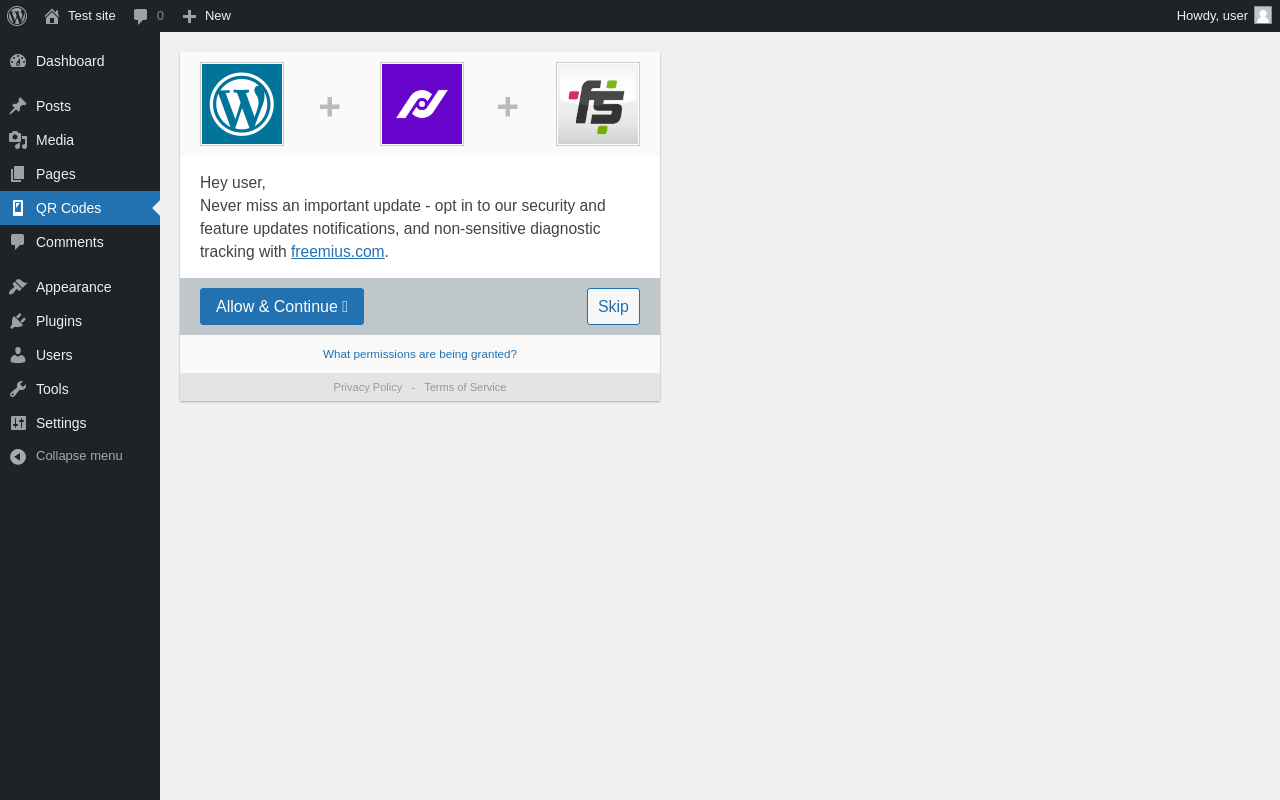Go to Posts in the sidebar

[x=80, y=106]
